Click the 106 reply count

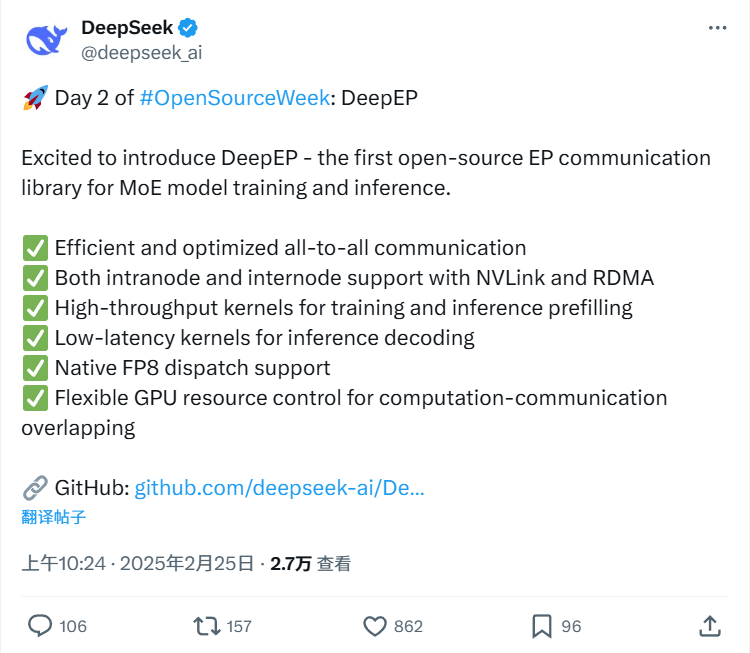(x=73, y=627)
